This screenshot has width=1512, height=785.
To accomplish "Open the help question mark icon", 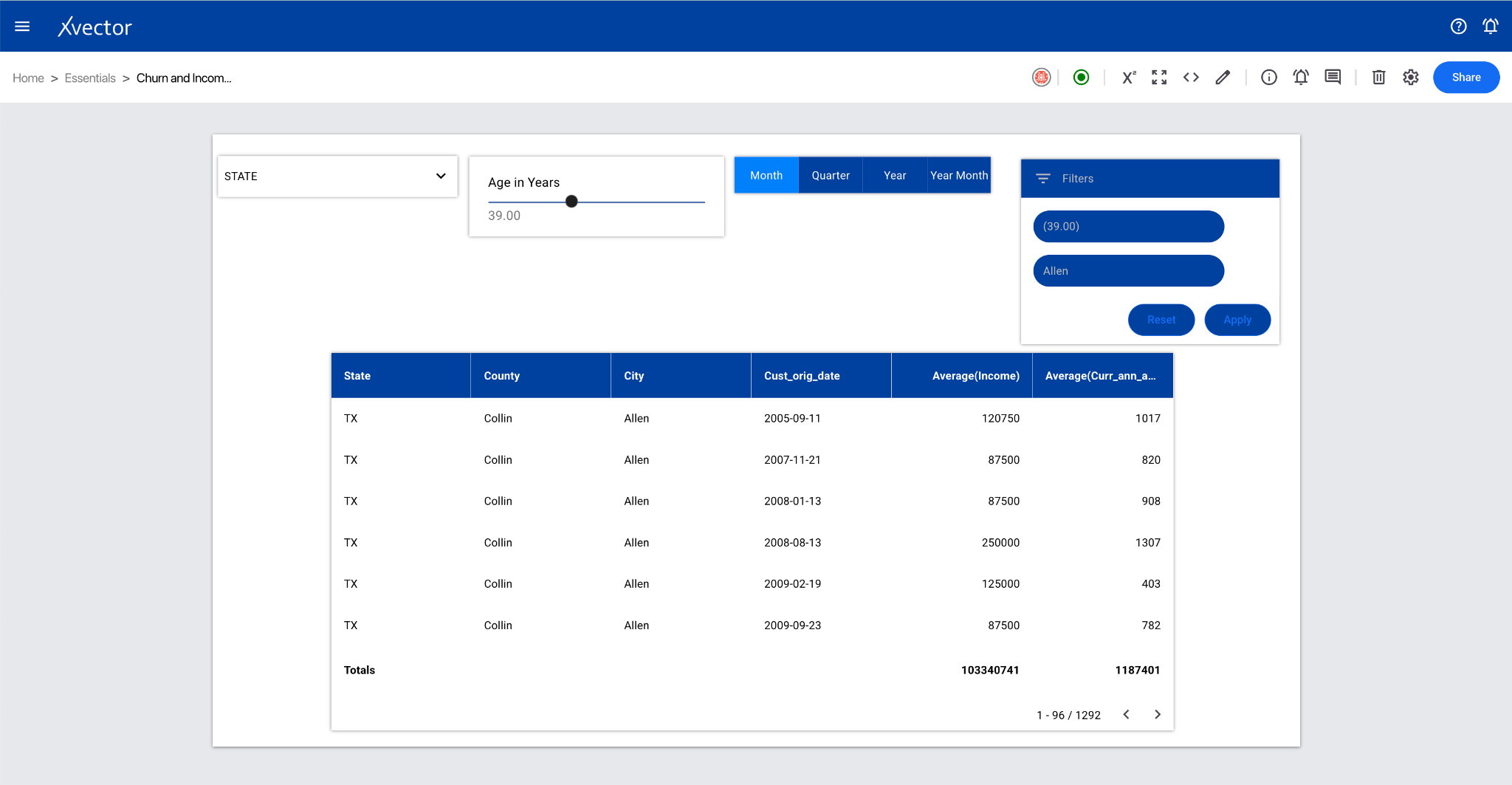I will click(1458, 27).
